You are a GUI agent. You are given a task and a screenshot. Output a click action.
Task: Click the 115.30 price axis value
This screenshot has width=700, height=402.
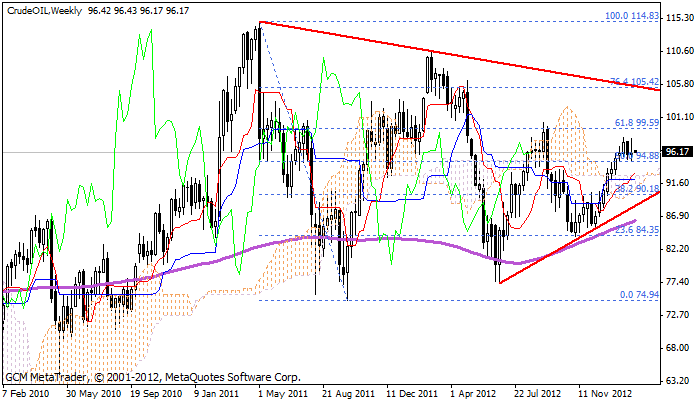point(678,19)
